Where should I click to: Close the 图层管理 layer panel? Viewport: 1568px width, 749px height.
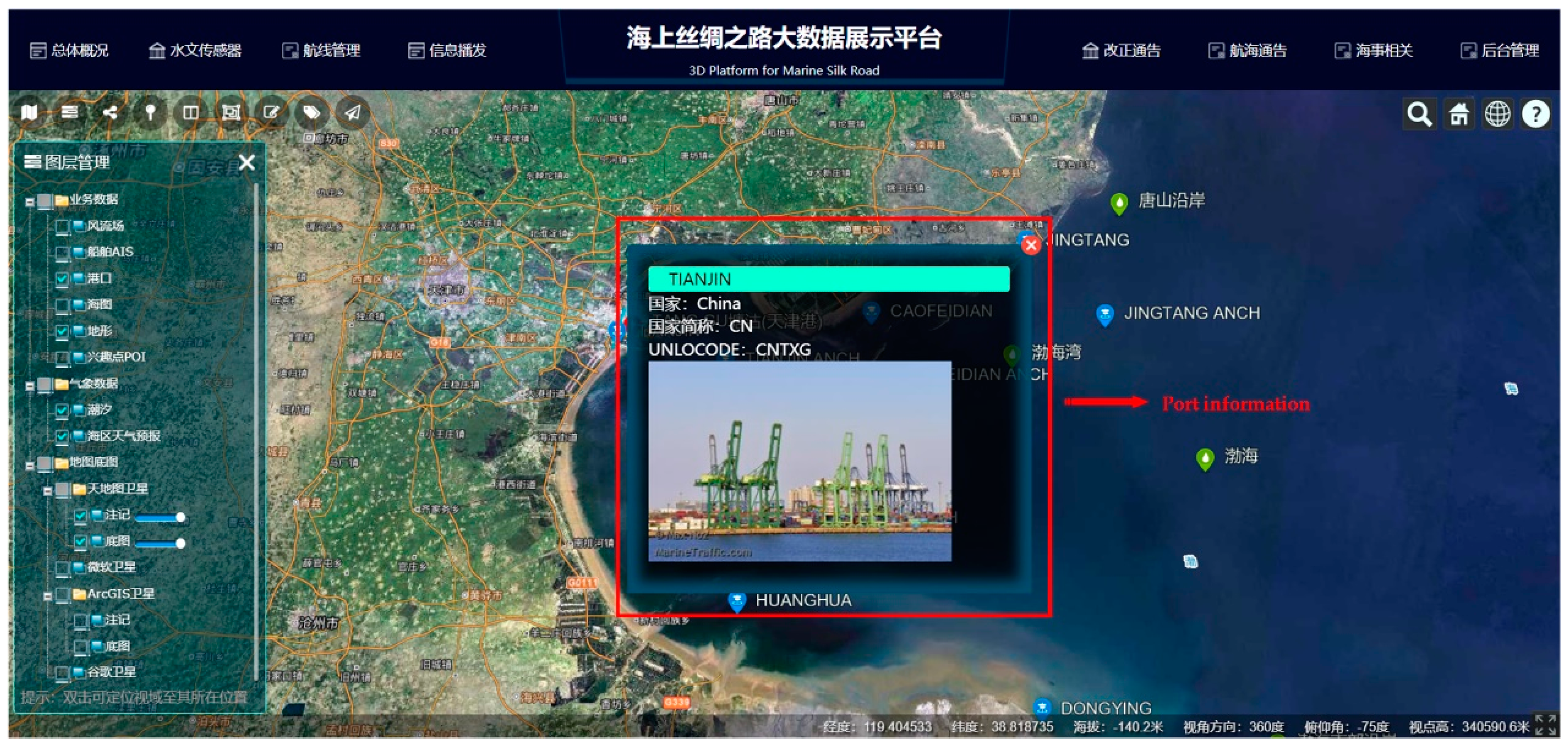pyautogui.click(x=246, y=163)
